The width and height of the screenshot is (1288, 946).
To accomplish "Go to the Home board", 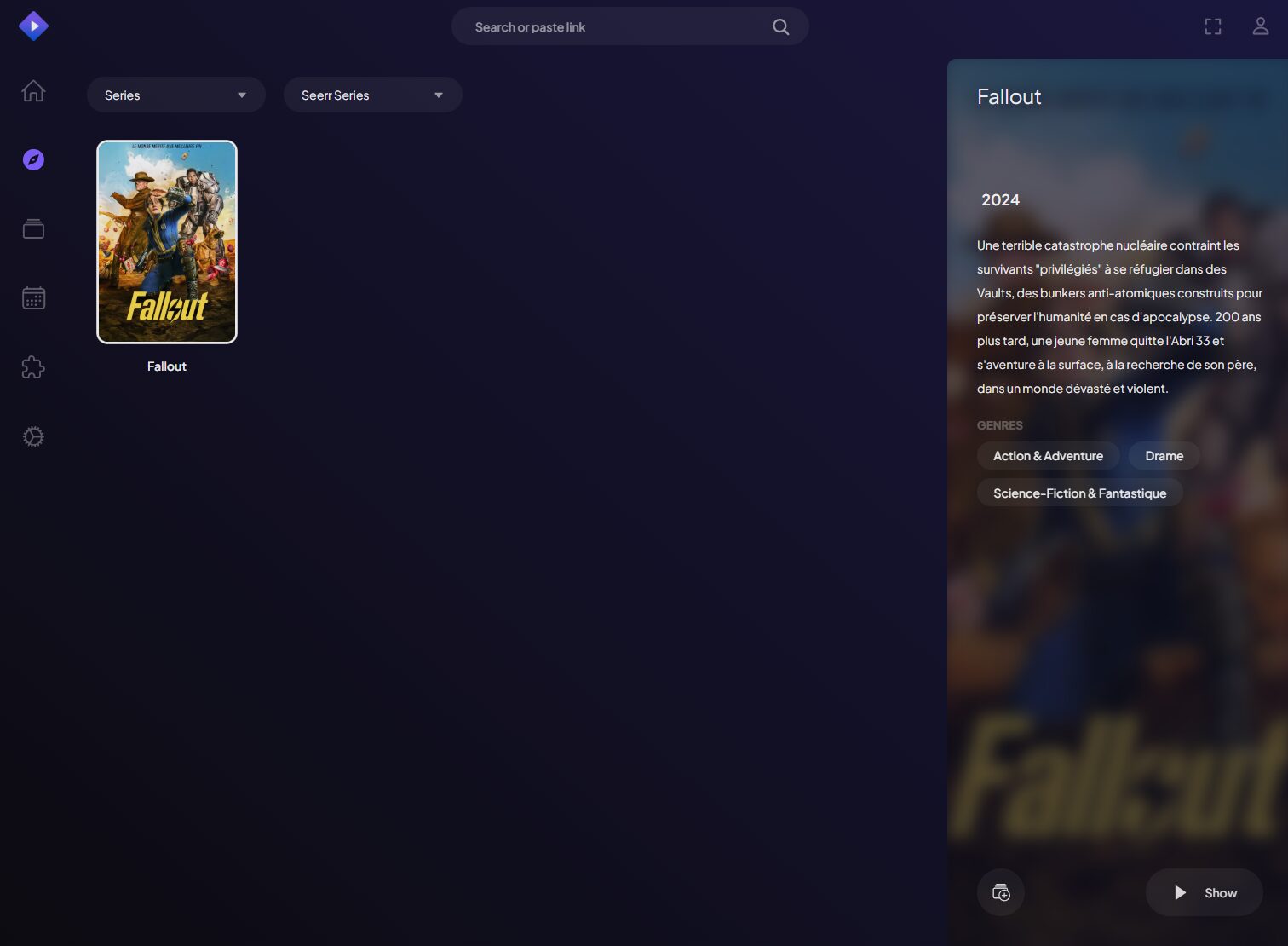I will [33, 90].
